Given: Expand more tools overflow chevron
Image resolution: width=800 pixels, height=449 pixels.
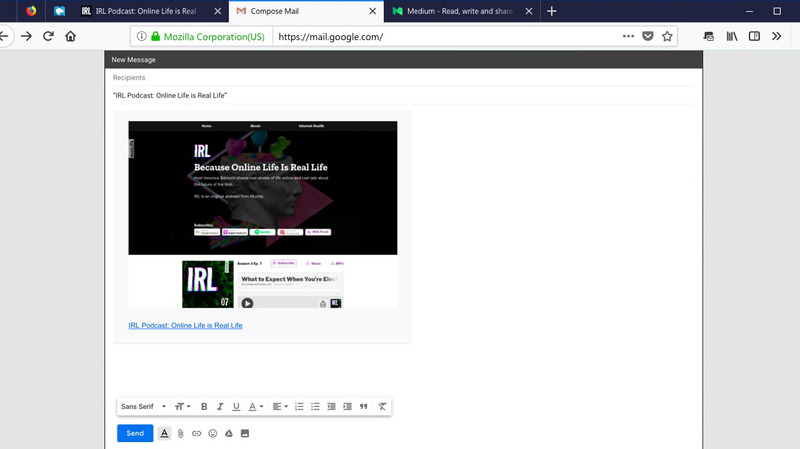Looking at the screenshot, I should 777,36.
